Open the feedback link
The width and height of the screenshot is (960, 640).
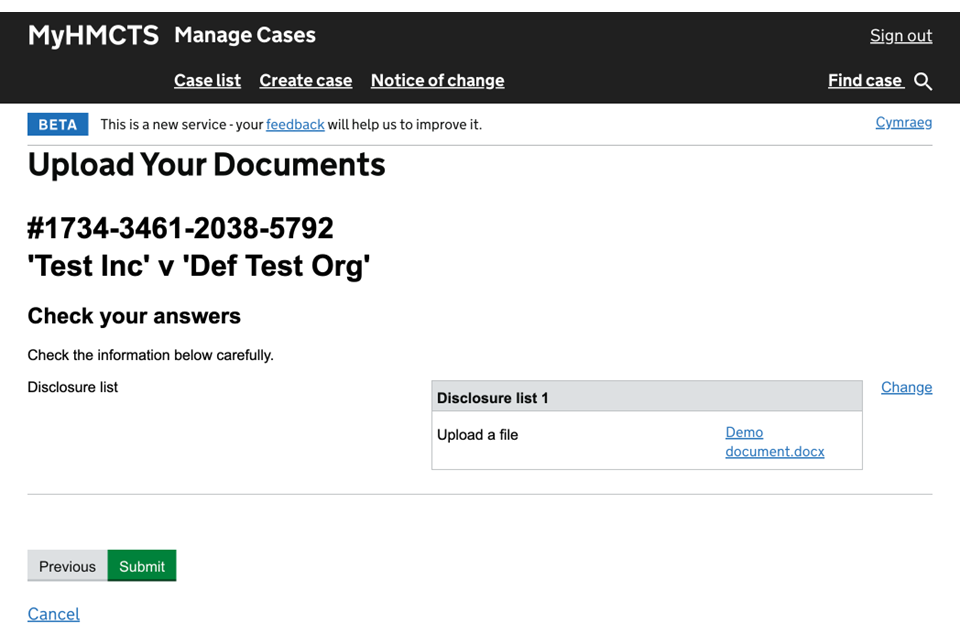[x=295, y=125]
